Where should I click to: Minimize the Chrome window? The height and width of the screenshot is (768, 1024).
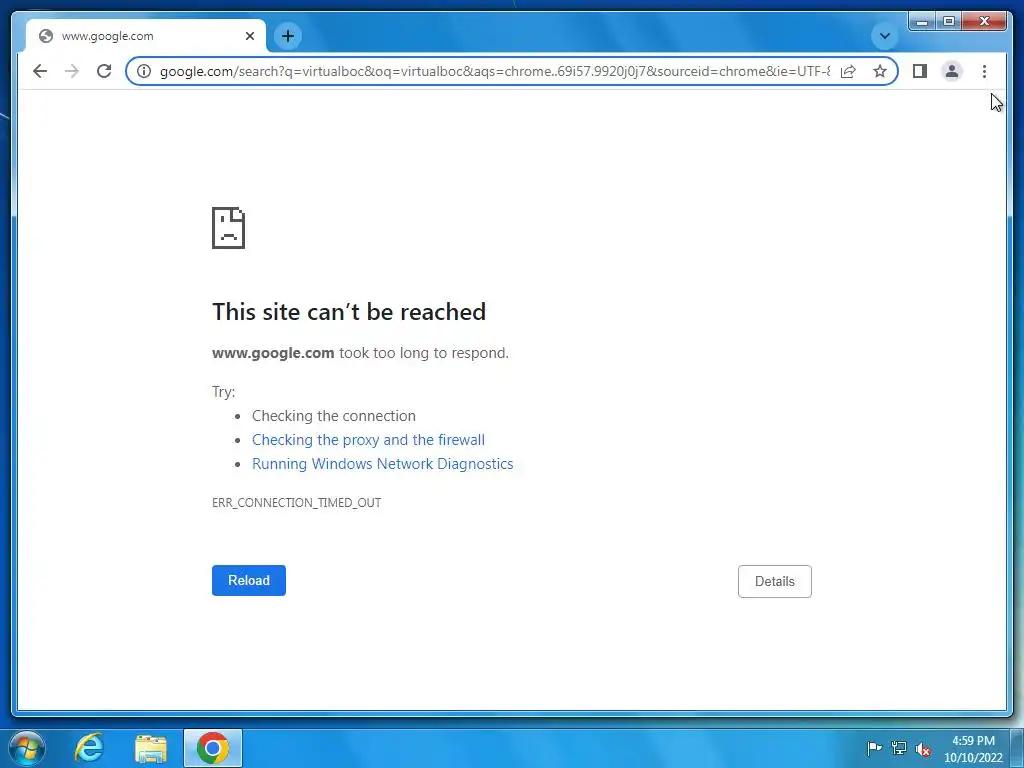(x=922, y=22)
